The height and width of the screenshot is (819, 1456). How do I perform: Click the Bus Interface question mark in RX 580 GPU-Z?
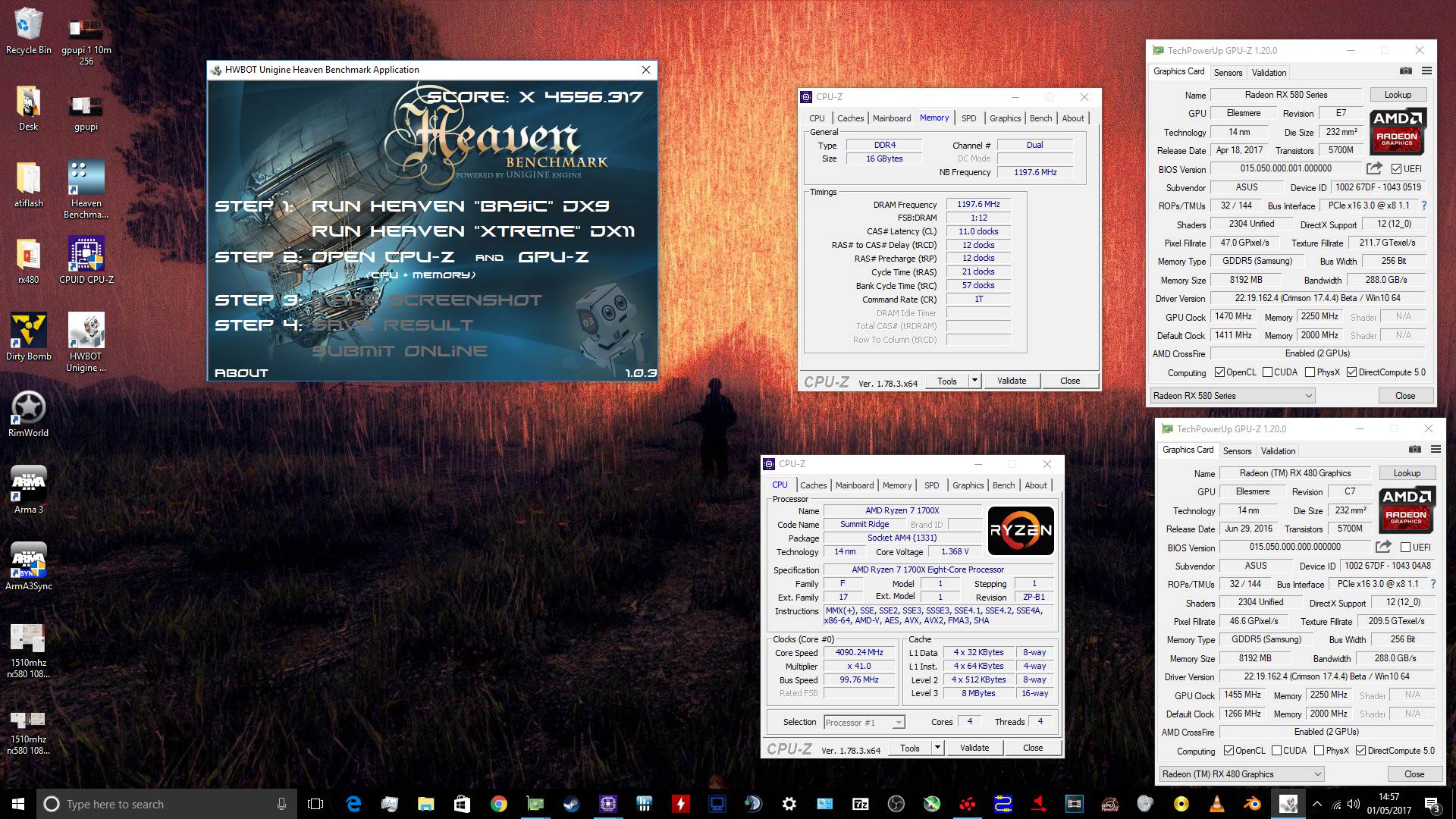point(1423,206)
